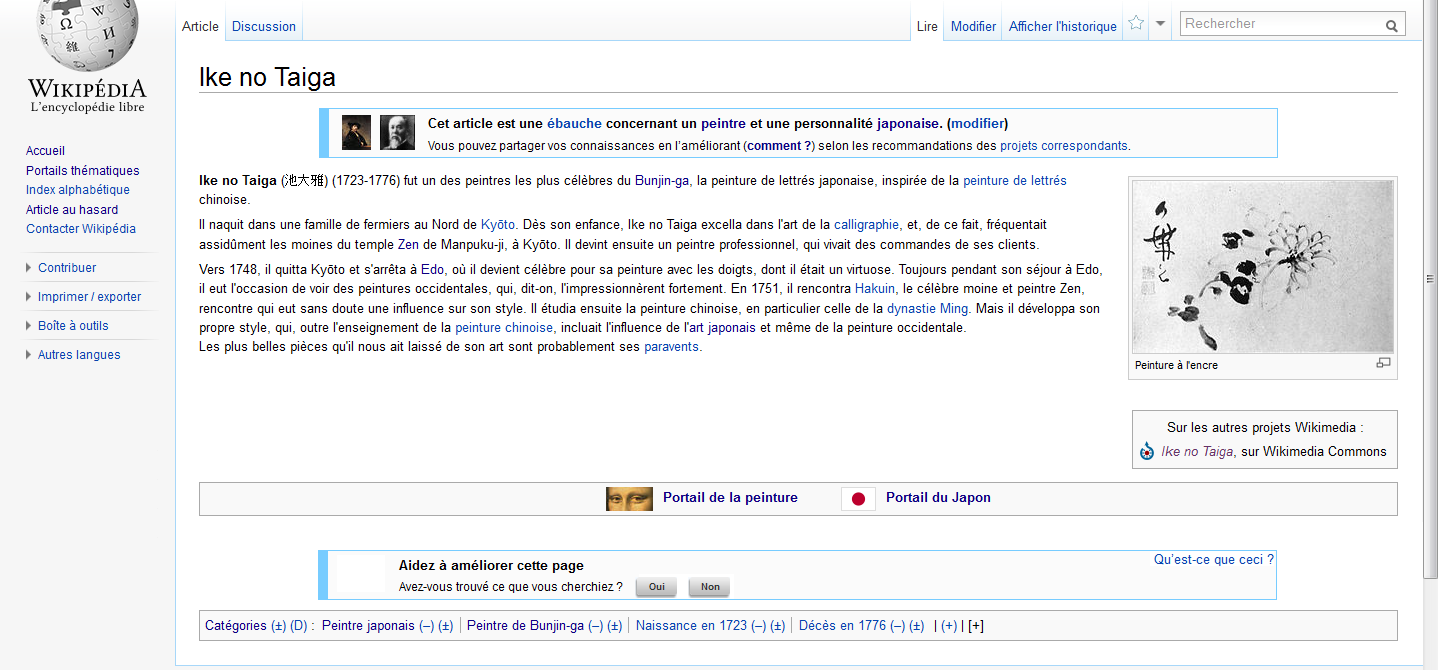Image resolution: width=1438 pixels, height=670 pixels.
Task: Open the Modifier tab
Action: (973, 27)
